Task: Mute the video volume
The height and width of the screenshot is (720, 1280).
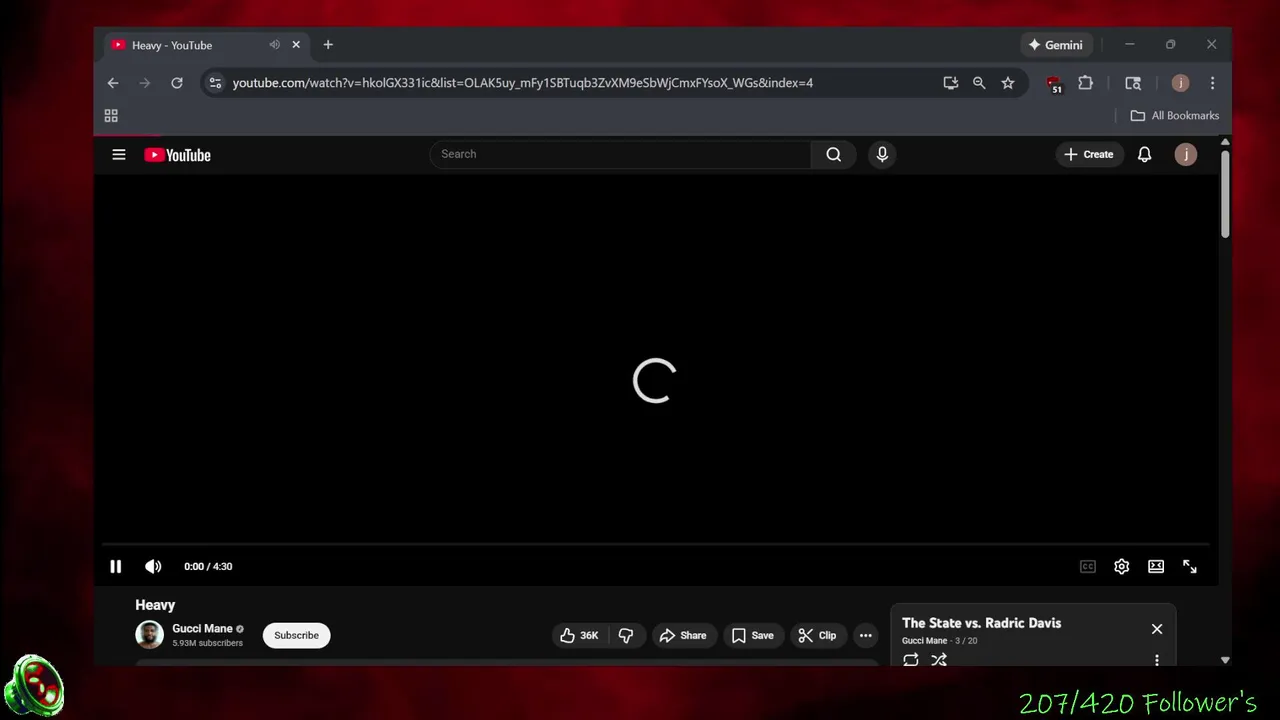Action: coord(153,566)
